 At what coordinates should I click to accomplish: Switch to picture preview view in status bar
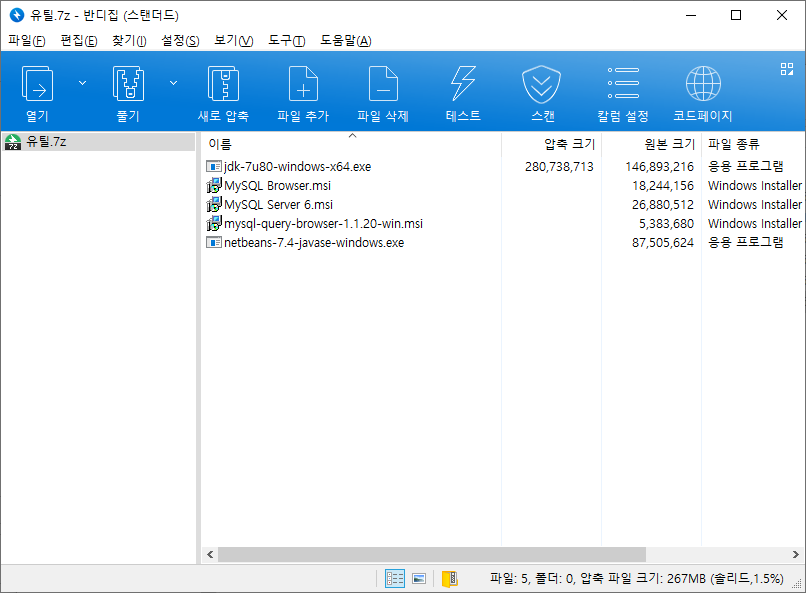419,579
